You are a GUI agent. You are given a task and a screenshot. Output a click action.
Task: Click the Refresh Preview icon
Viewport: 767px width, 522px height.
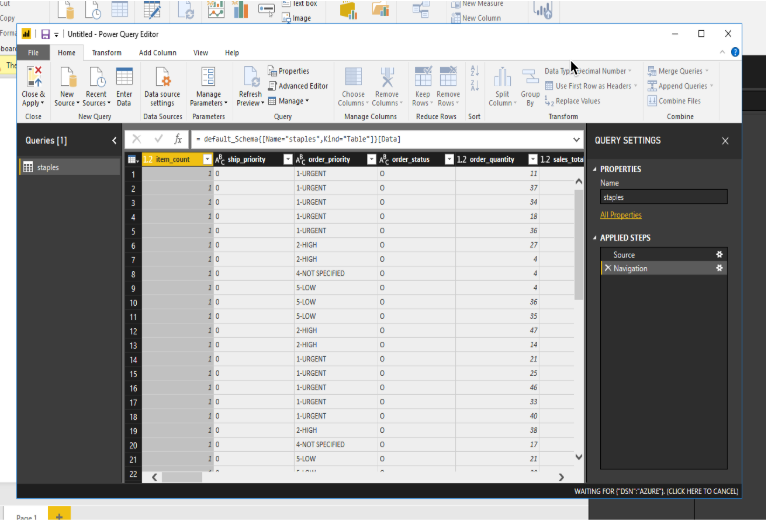click(x=251, y=77)
